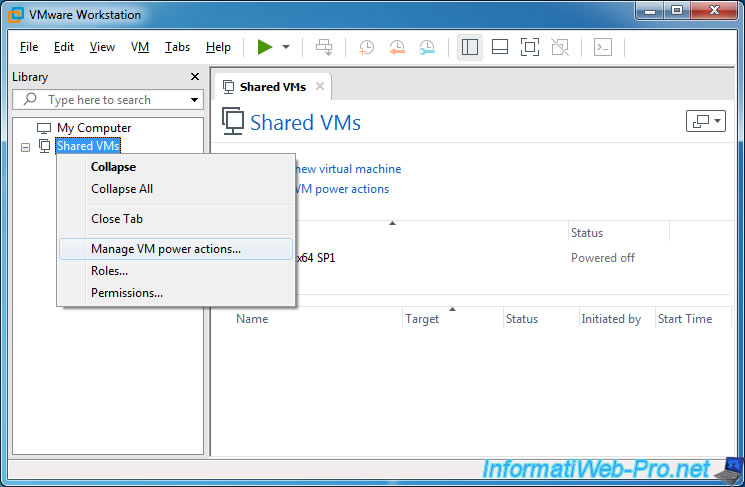
Task: Sort tasks by Name column
Action: pos(252,319)
